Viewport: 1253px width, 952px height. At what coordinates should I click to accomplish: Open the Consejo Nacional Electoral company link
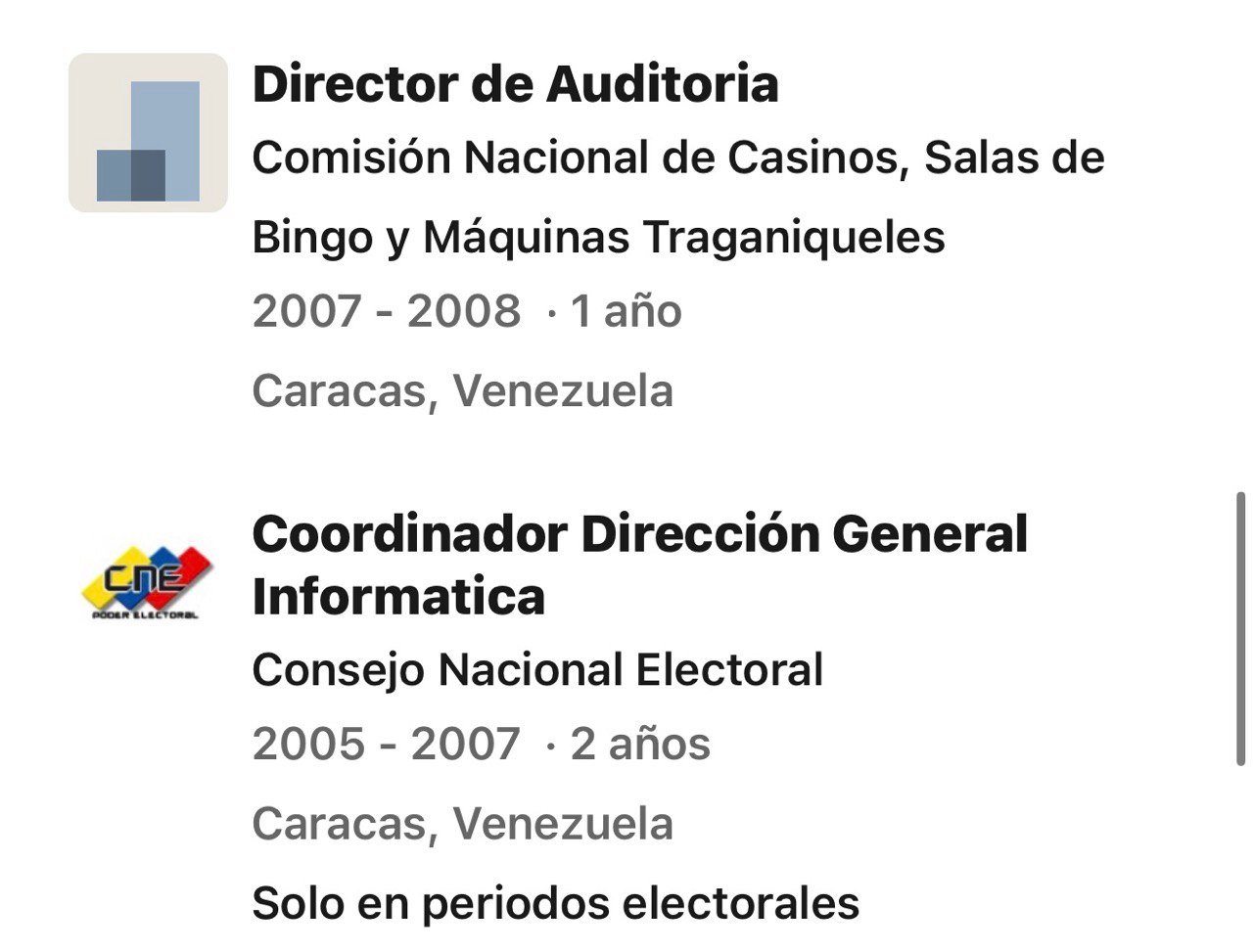pyautogui.click(x=537, y=670)
